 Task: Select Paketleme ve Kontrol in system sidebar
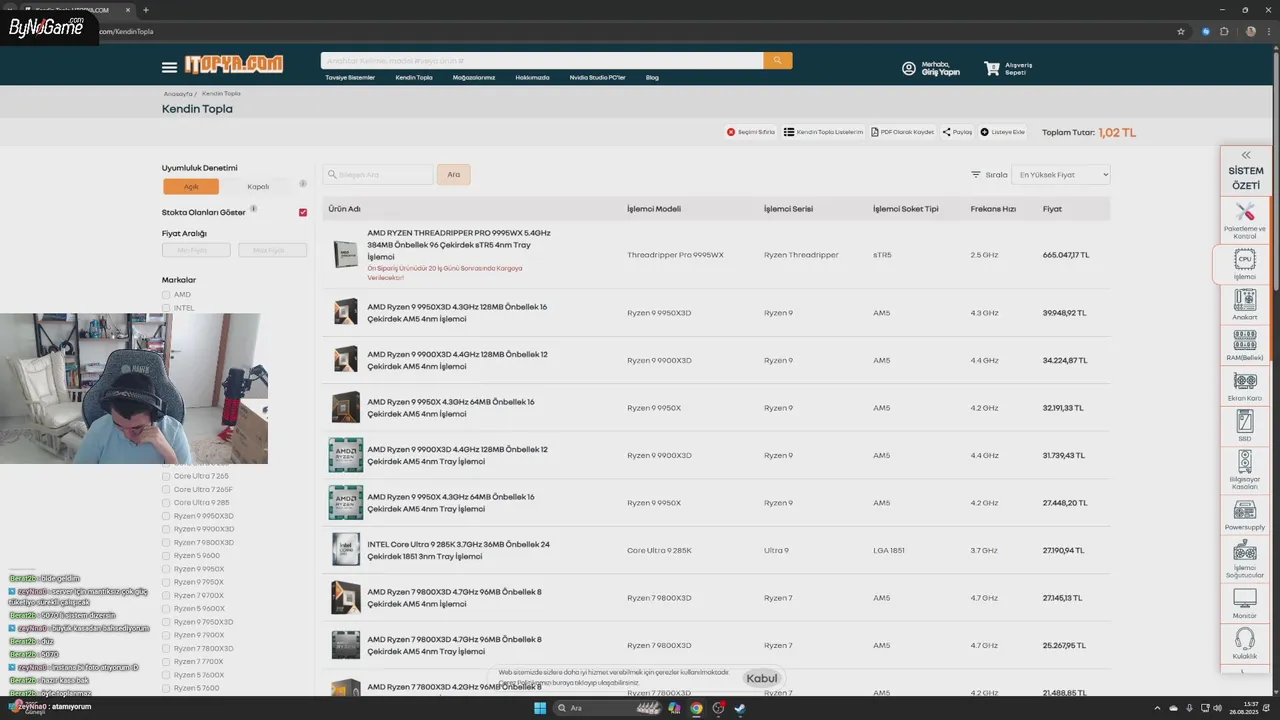pyautogui.click(x=1245, y=220)
